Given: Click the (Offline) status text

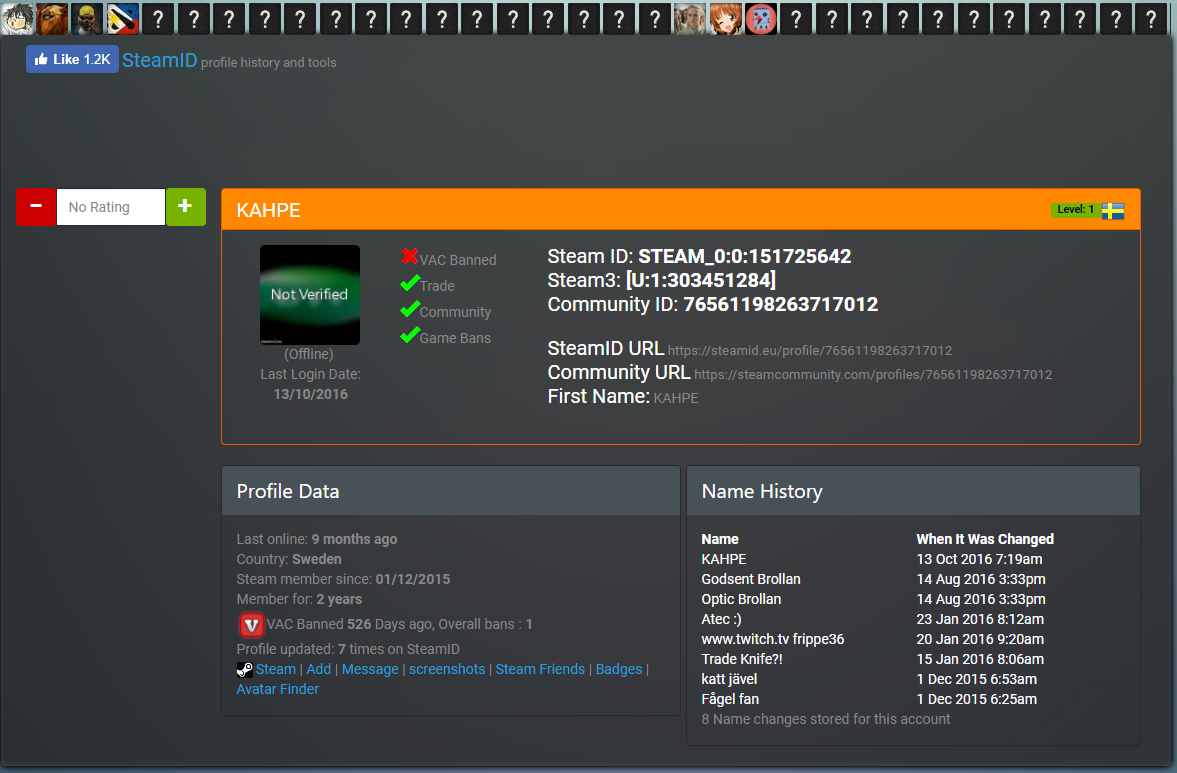Looking at the screenshot, I should point(309,354).
